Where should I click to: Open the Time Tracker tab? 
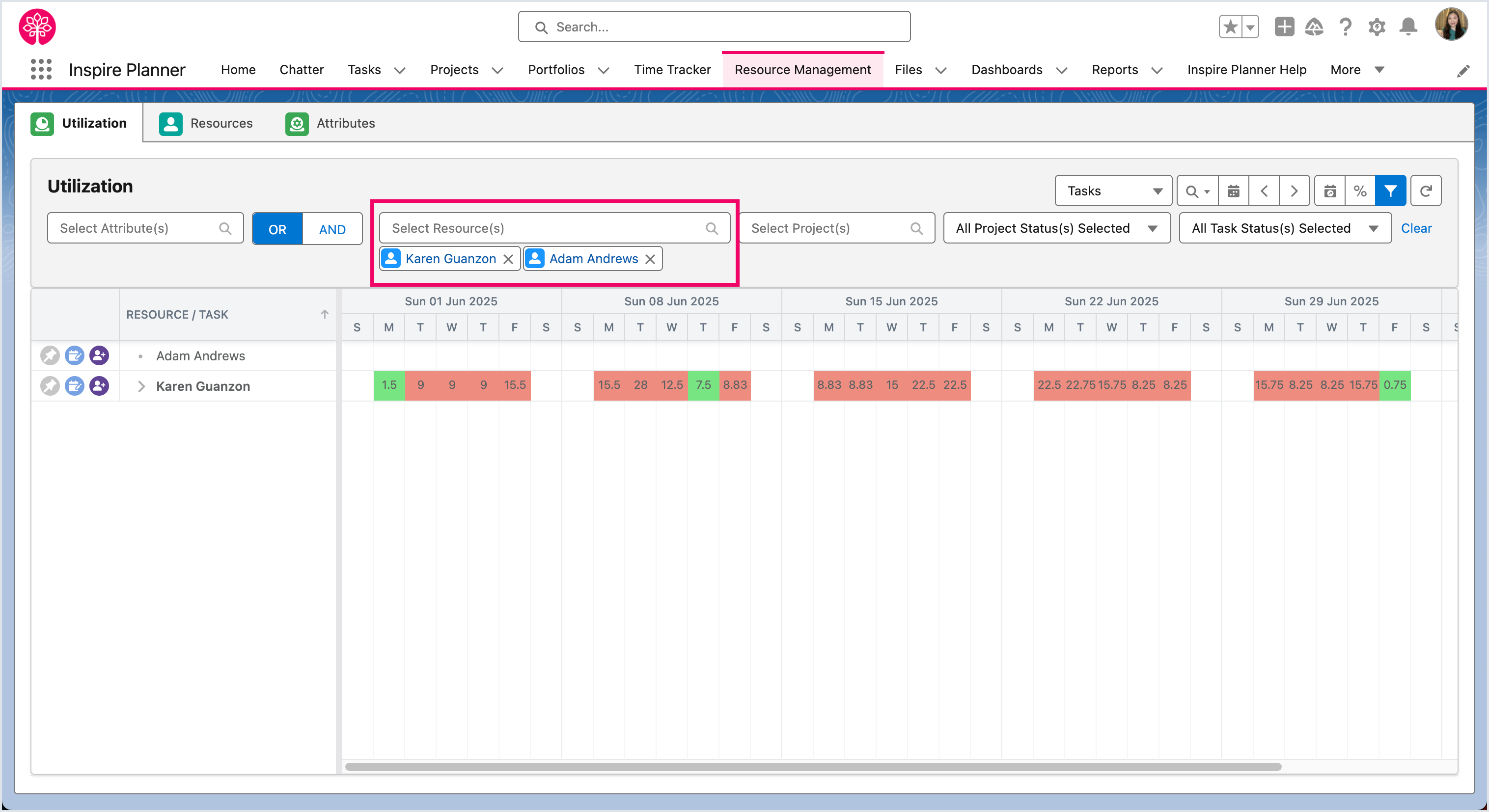pyautogui.click(x=672, y=69)
